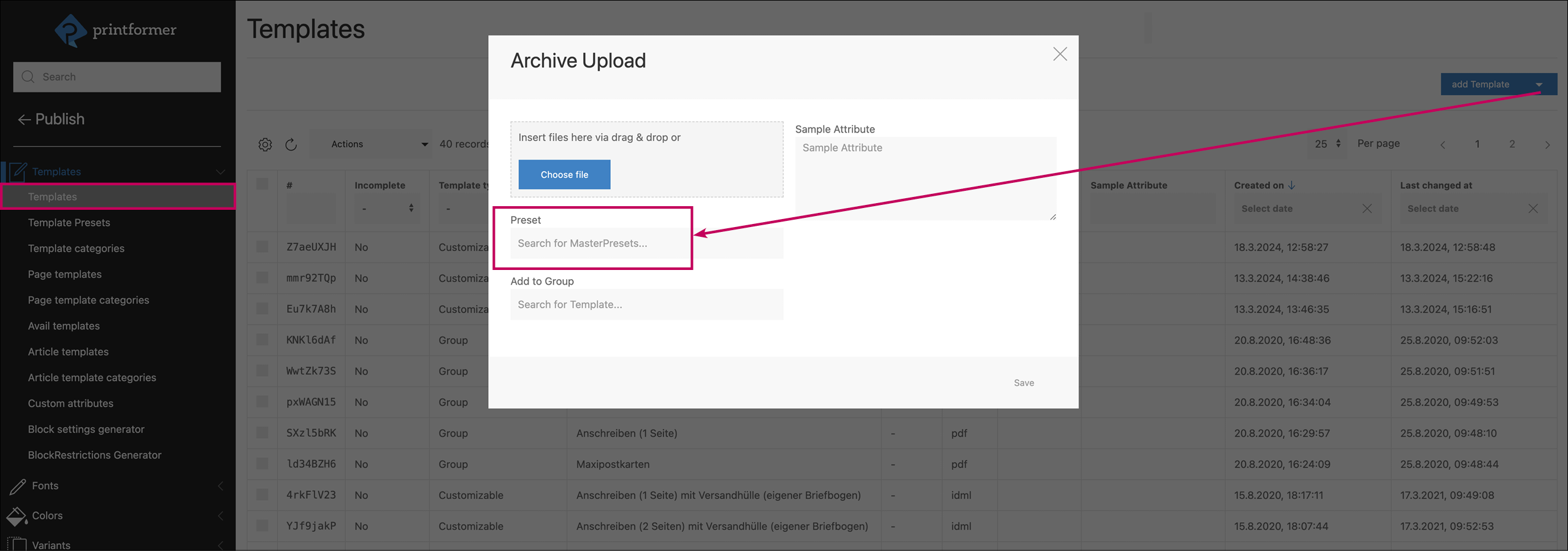Select the checkbox for row KNKl6dAf
Screen dimensions: 1568x551
(262, 340)
